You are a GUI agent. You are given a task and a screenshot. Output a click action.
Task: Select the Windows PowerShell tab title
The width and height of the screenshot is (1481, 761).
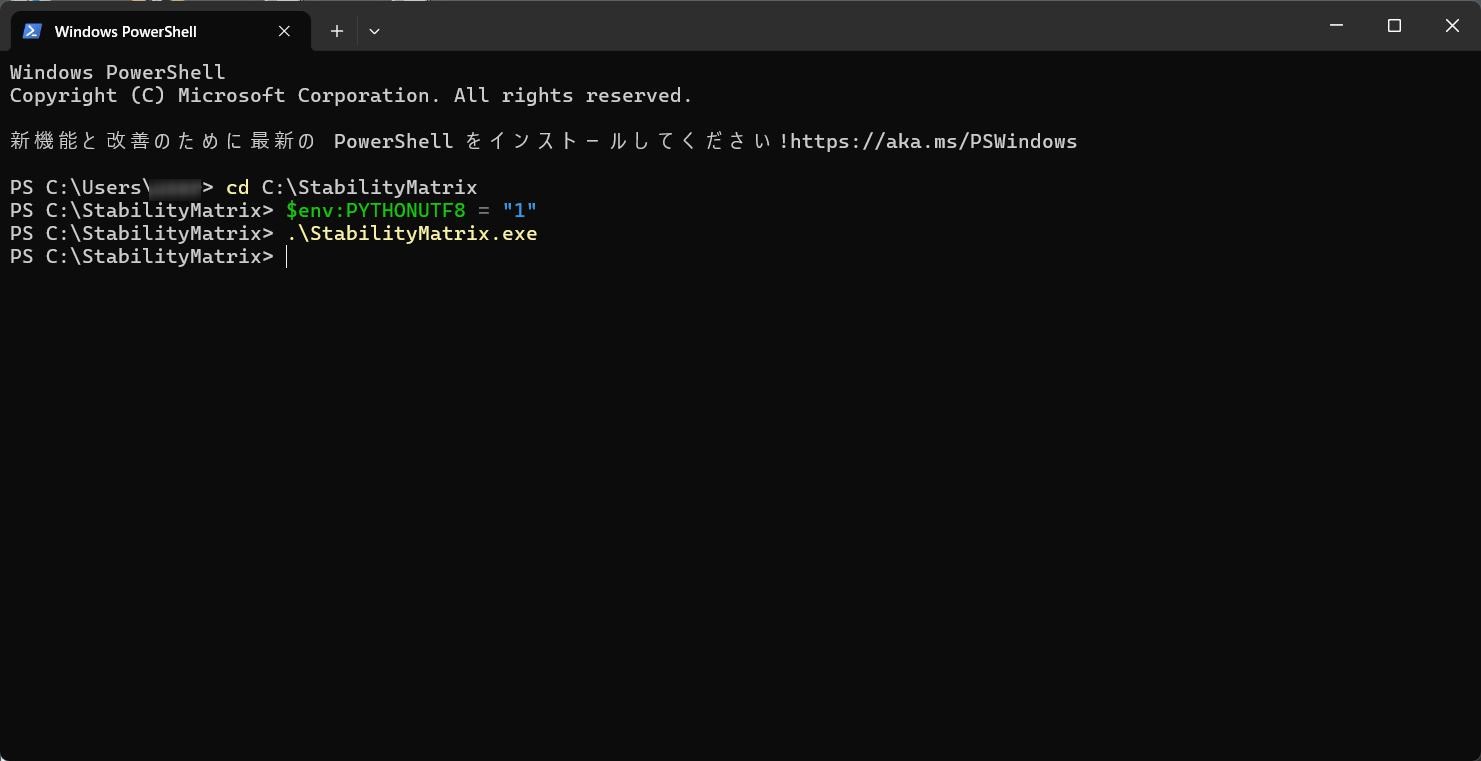[x=125, y=32]
